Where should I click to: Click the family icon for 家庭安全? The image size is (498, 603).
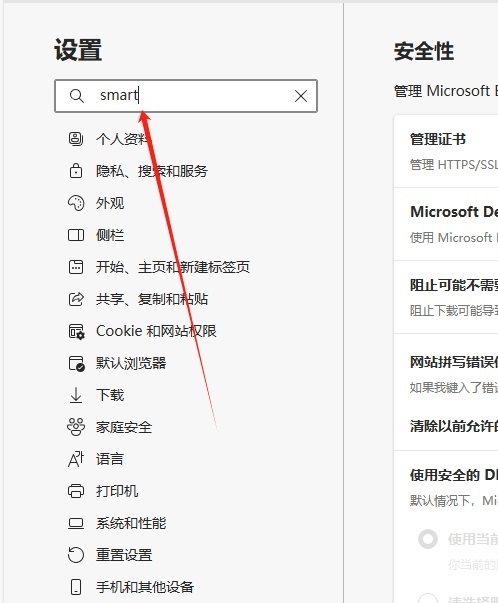[76, 427]
